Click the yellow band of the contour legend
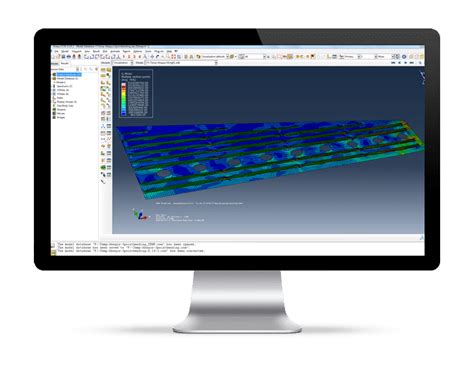 point(124,95)
